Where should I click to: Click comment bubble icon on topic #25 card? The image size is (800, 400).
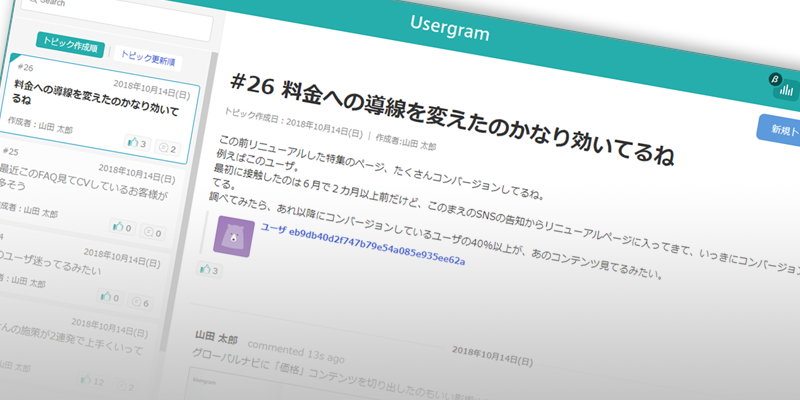tap(152, 232)
